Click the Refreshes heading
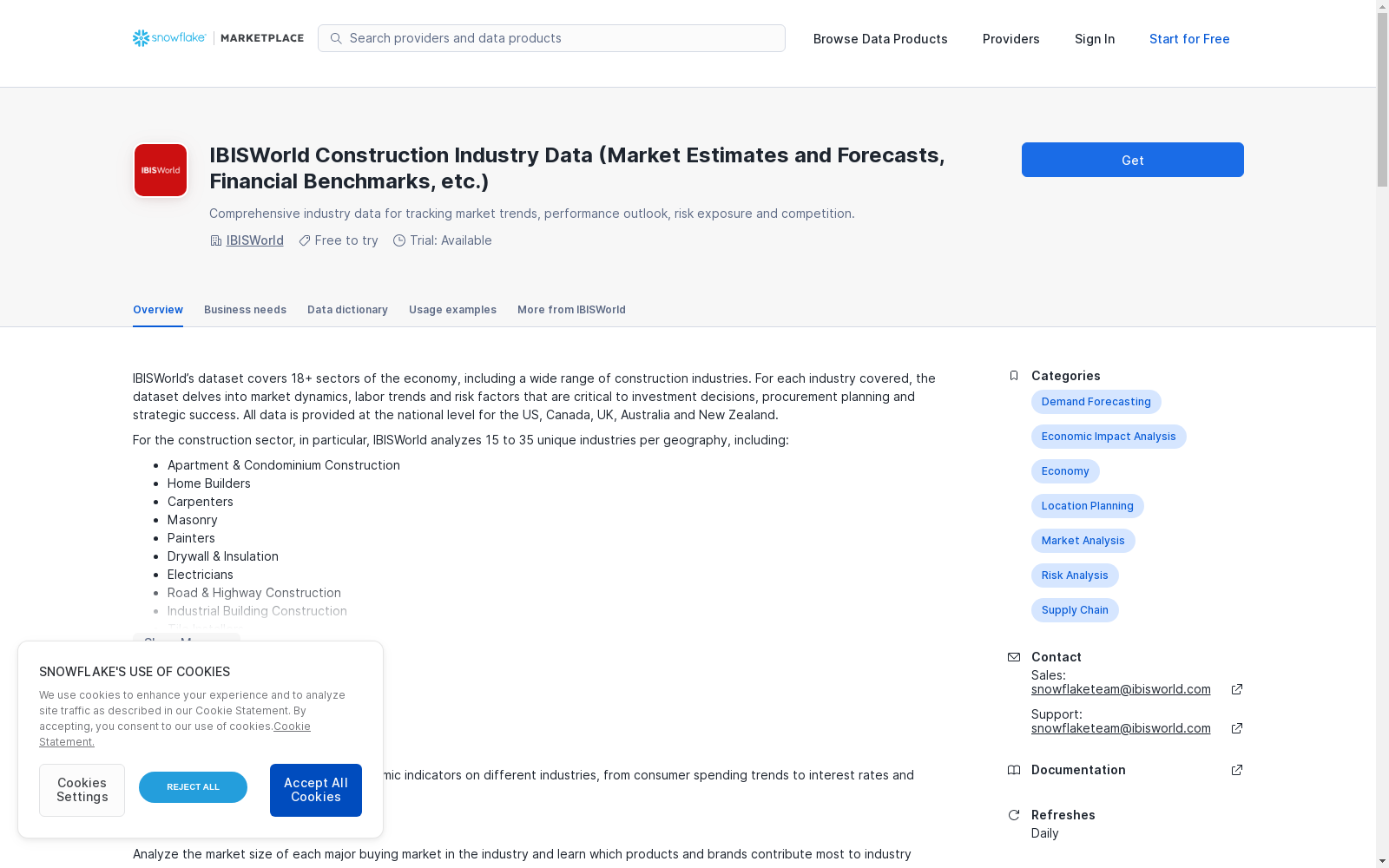Viewport: 1389px width, 868px height. (x=1063, y=815)
